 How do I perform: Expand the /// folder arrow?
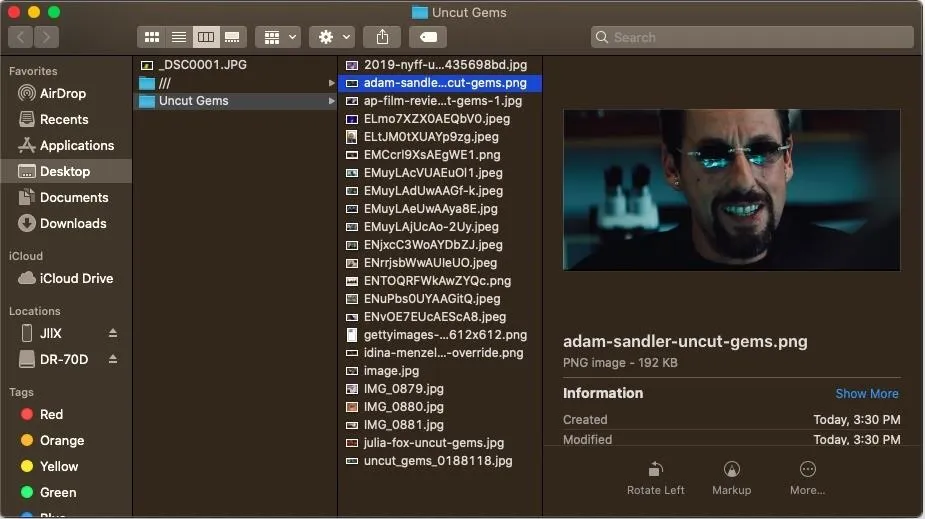click(332, 83)
